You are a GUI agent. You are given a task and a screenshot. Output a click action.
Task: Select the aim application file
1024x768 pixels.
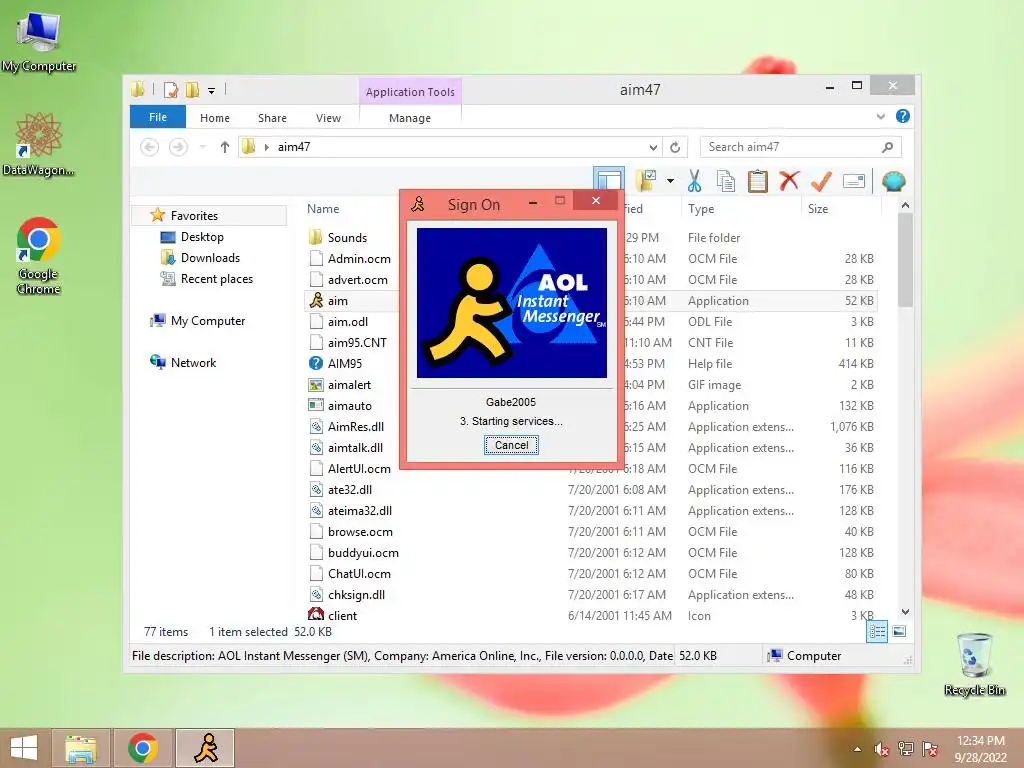point(337,300)
